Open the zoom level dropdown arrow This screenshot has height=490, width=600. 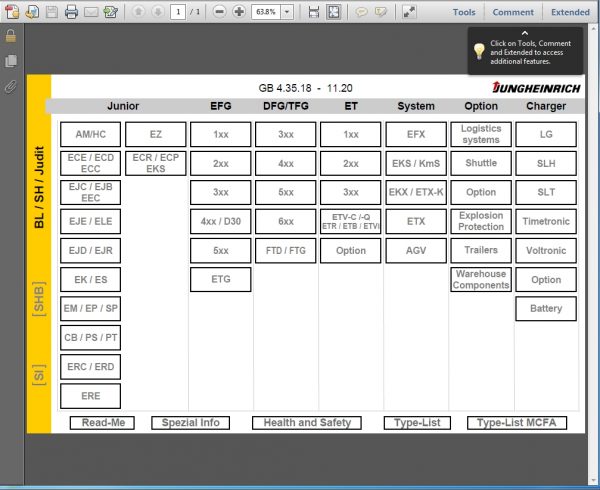[x=287, y=12]
